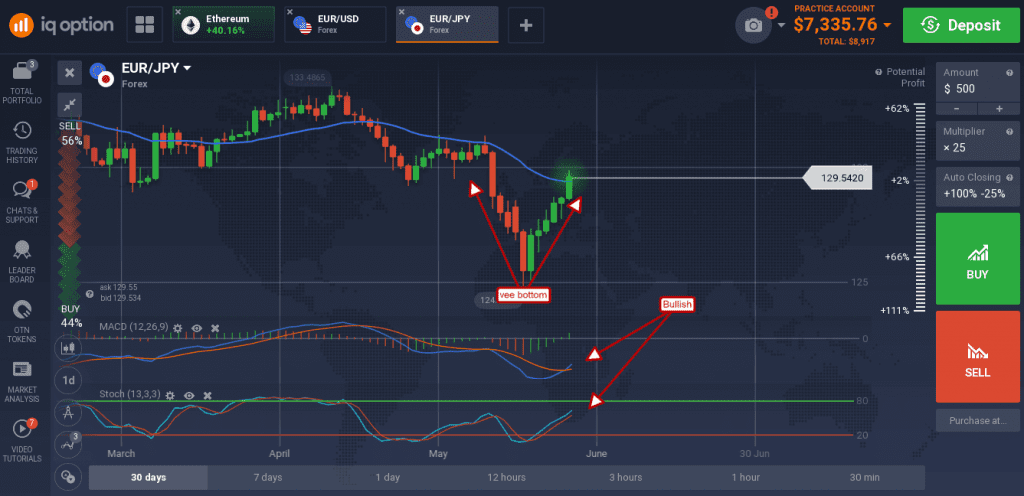Image resolution: width=1024 pixels, height=496 pixels.
Task: Select the 1 hour timeframe
Action: tap(745, 477)
